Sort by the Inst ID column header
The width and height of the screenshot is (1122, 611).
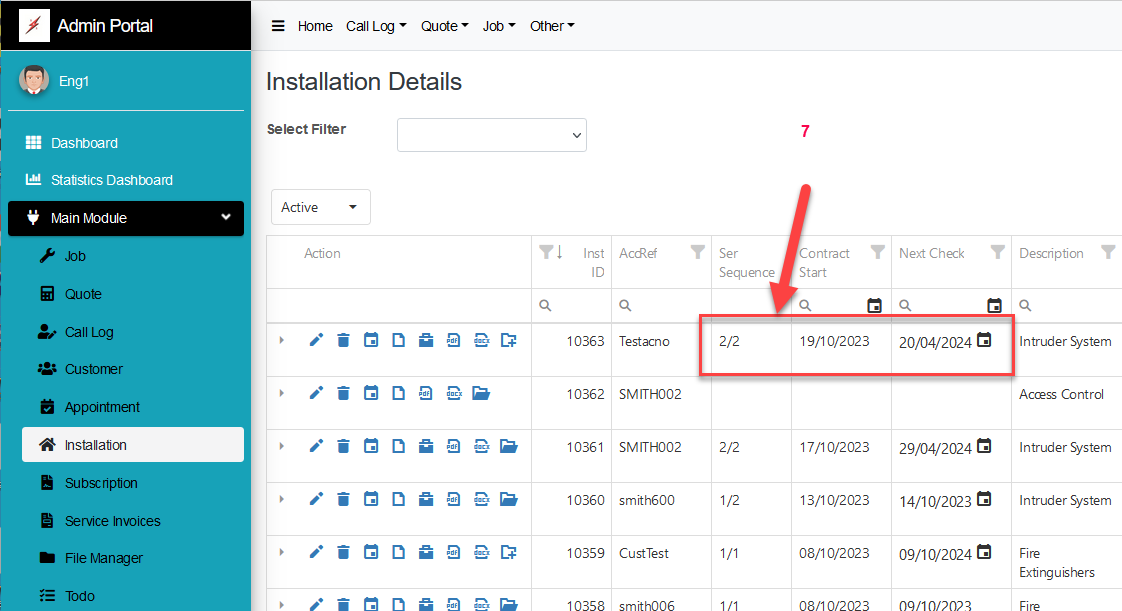(x=593, y=263)
